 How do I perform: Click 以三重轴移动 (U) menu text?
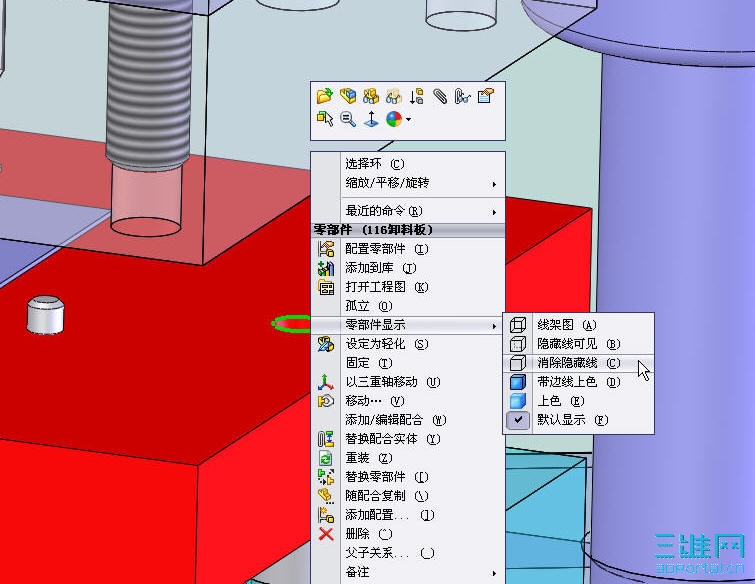pyautogui.click(x=393, y=382)
